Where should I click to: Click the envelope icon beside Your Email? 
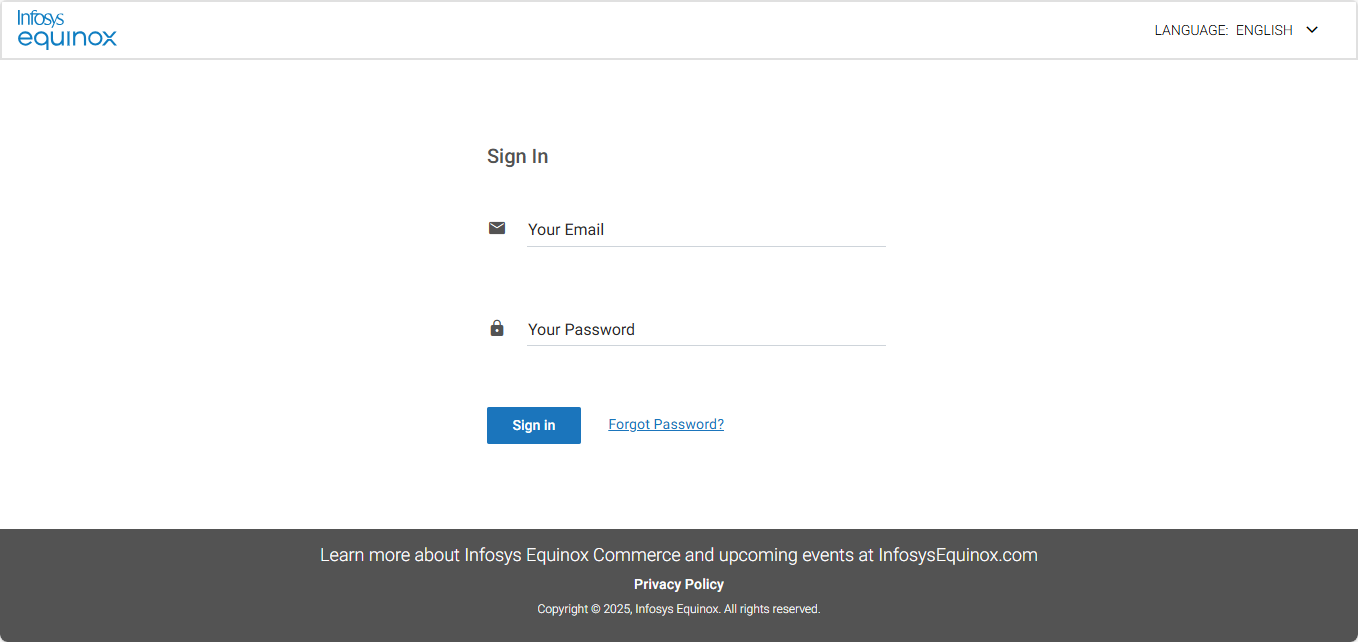(497, 228)
